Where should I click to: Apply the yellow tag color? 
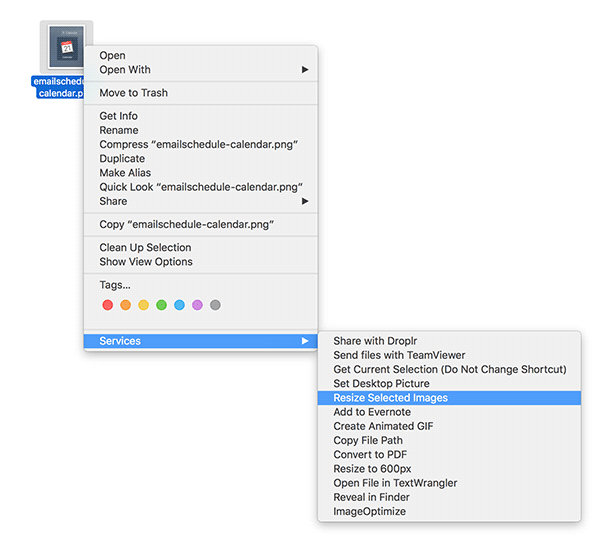point(143,305)
